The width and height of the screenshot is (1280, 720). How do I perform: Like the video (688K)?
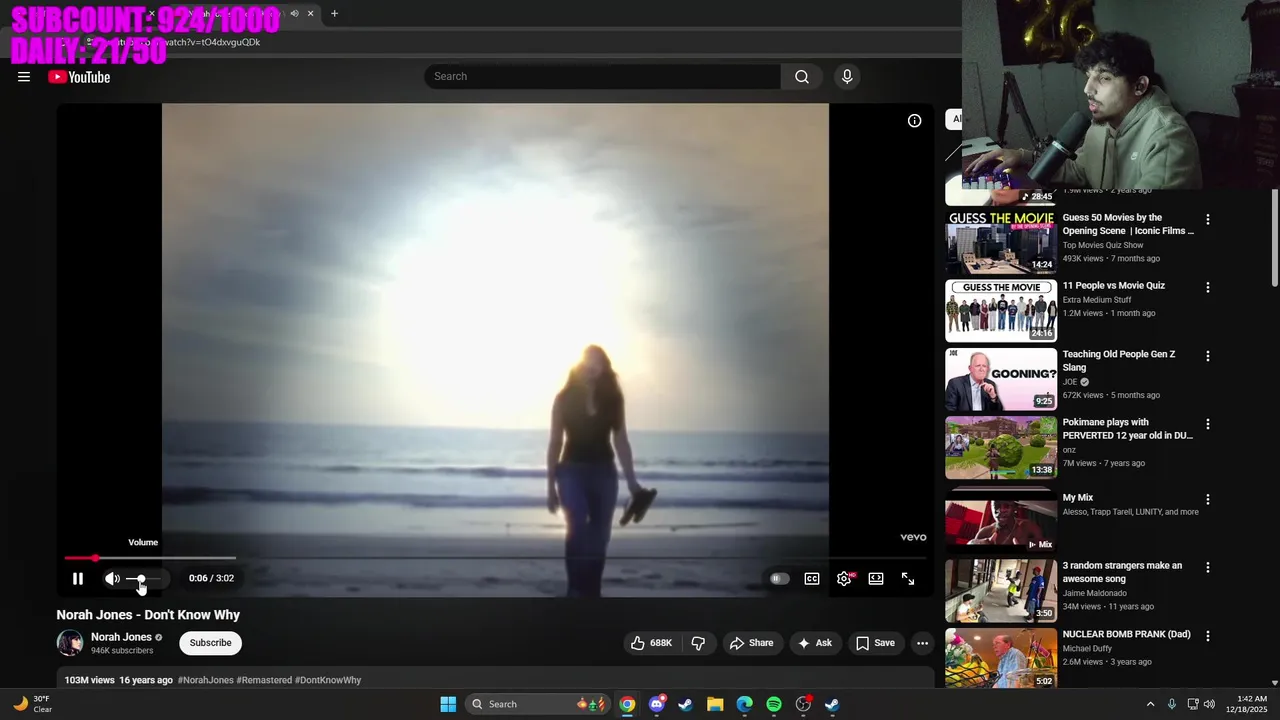click(x=651, y=643)
